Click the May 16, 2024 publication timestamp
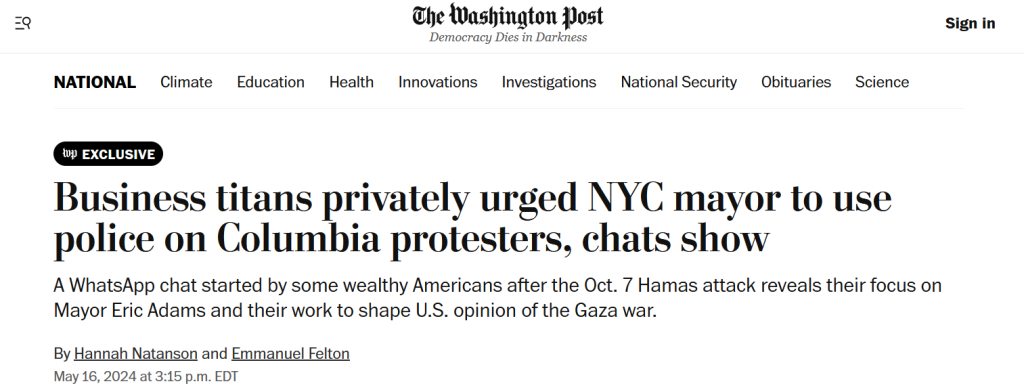The height and width of the screenshot is (390, 1024). pos(146,377)
